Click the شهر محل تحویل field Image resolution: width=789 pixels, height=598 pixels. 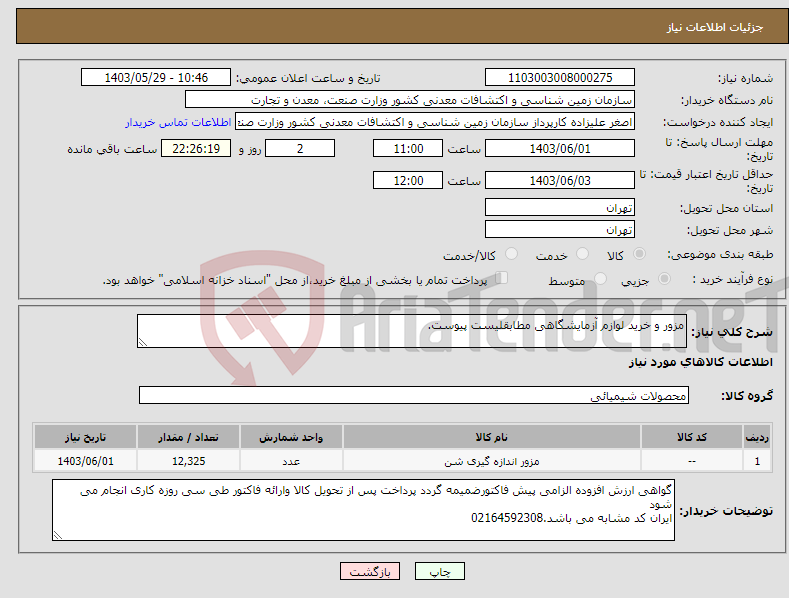click(x=560, y=230)
